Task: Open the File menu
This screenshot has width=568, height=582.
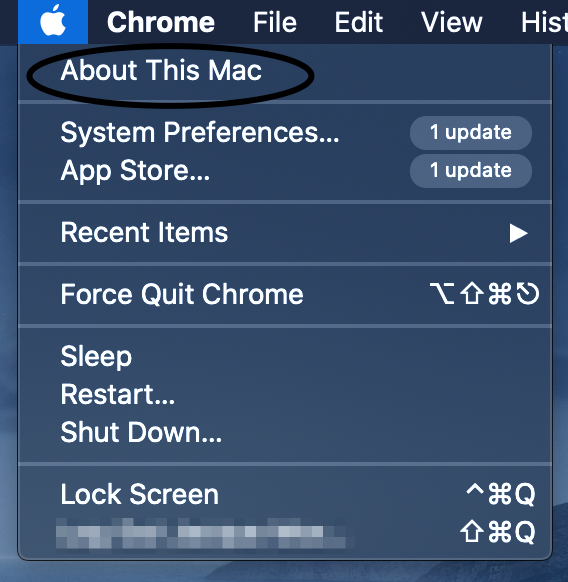Action: (x=275, y=22)
